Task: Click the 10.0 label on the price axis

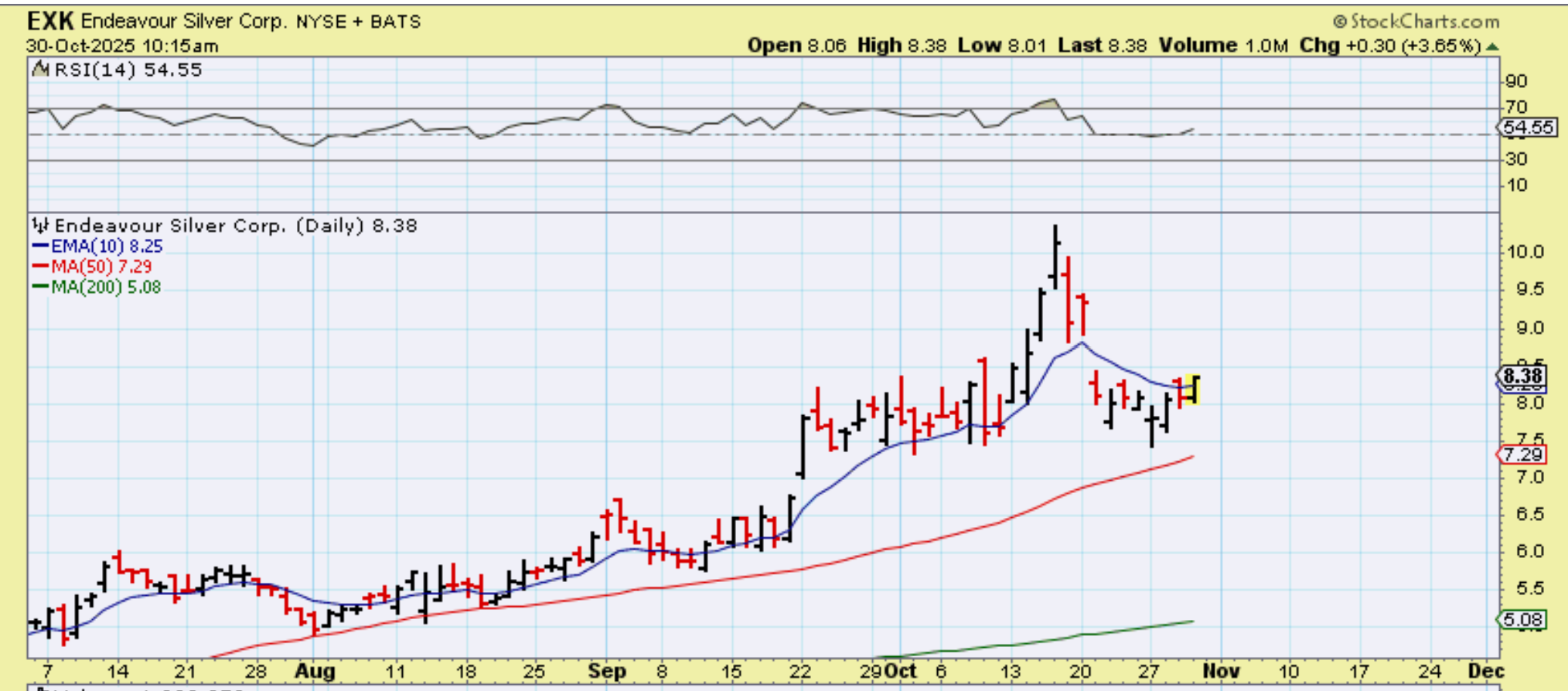Action: (1525, 252)
